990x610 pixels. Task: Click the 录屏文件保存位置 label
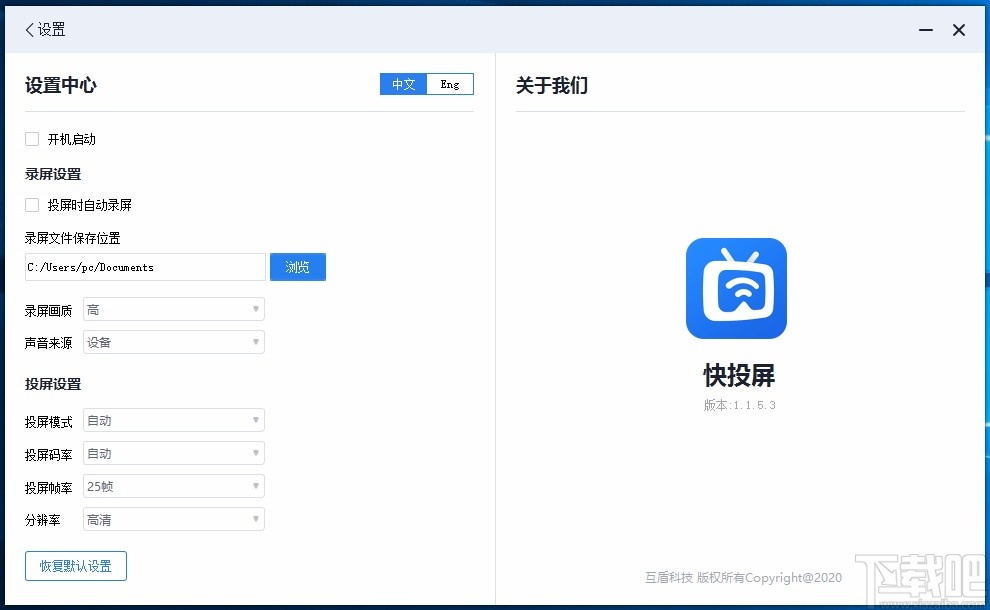[x=73, y=238]
